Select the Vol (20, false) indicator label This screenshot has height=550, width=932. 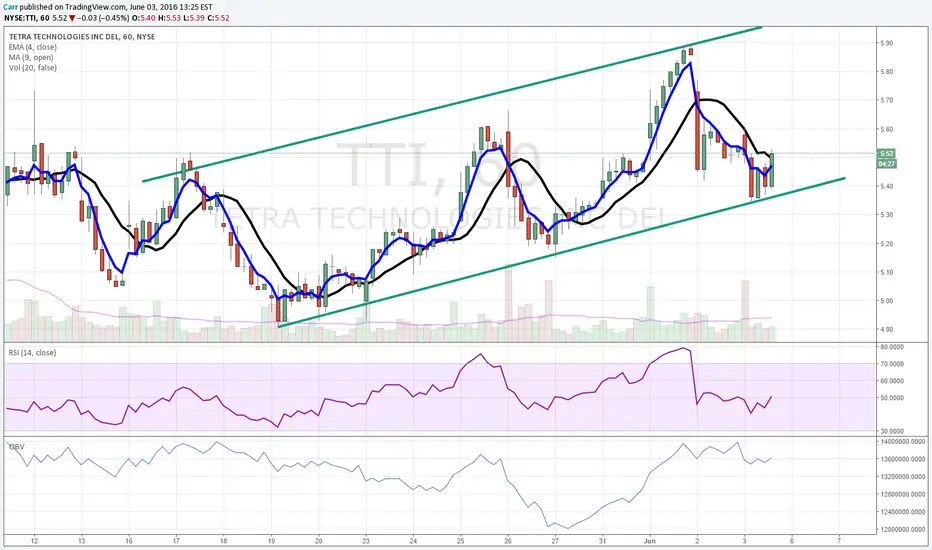pos(33,68)
